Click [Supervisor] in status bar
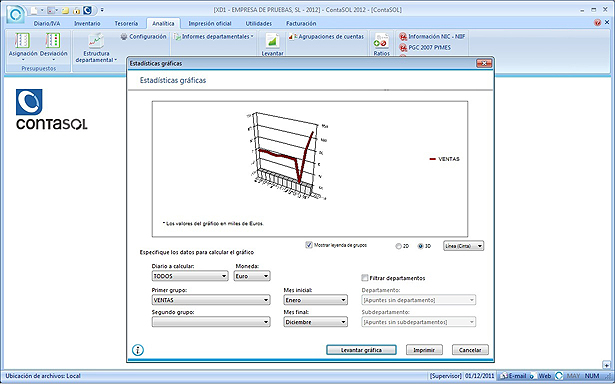Image resolution: width=615 pixels, height=384 pixels. coord(446,376)
